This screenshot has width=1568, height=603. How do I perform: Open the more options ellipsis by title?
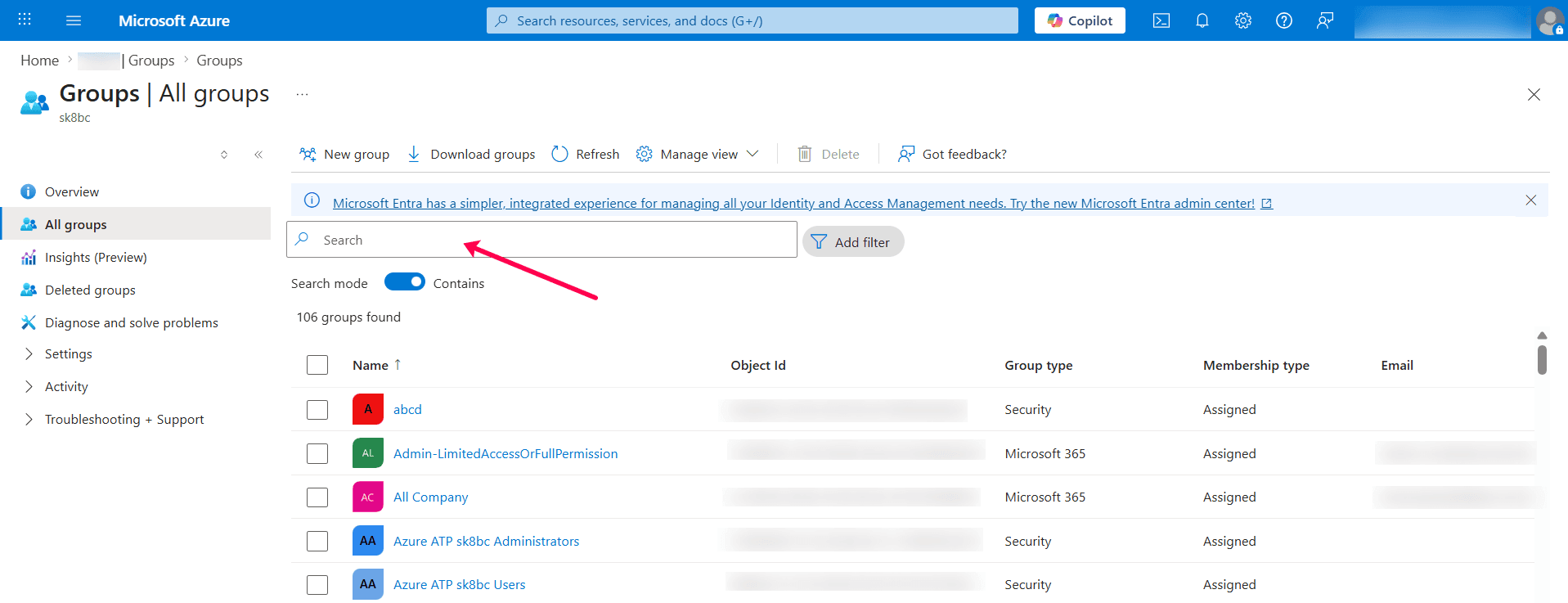coord(302,94)
